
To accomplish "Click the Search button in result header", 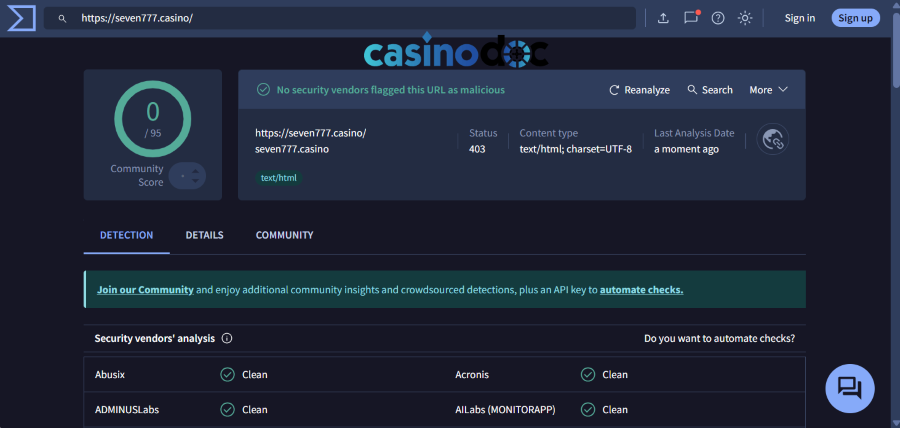I will [x=710, y=90].
